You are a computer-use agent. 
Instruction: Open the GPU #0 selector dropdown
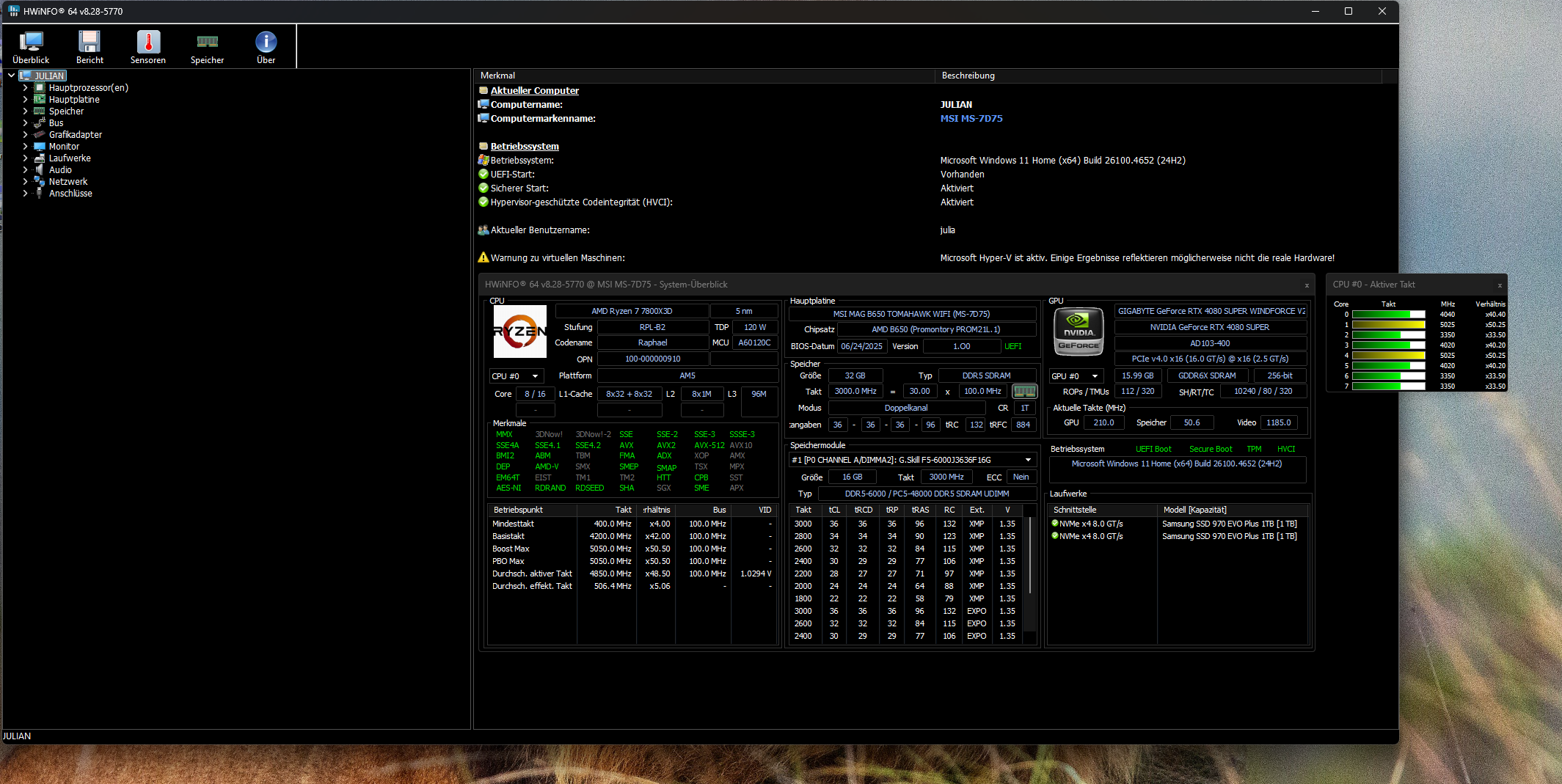pyautogui.click(x=1076, y=376)
